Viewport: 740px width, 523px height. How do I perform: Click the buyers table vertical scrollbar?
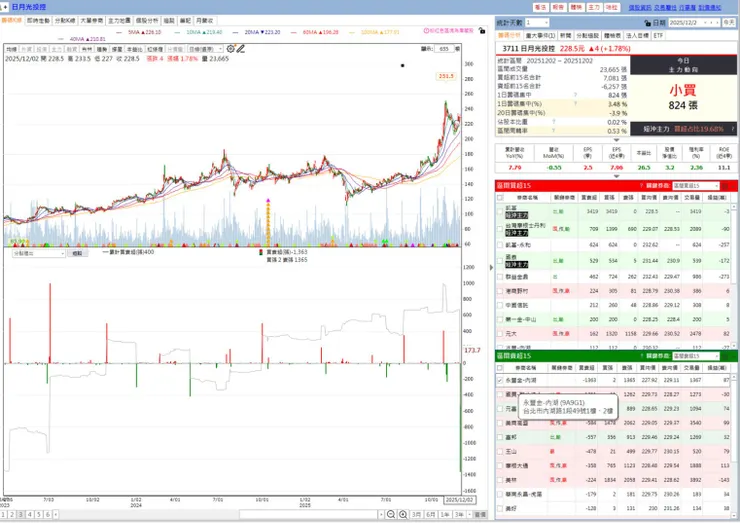coord(734,277)
